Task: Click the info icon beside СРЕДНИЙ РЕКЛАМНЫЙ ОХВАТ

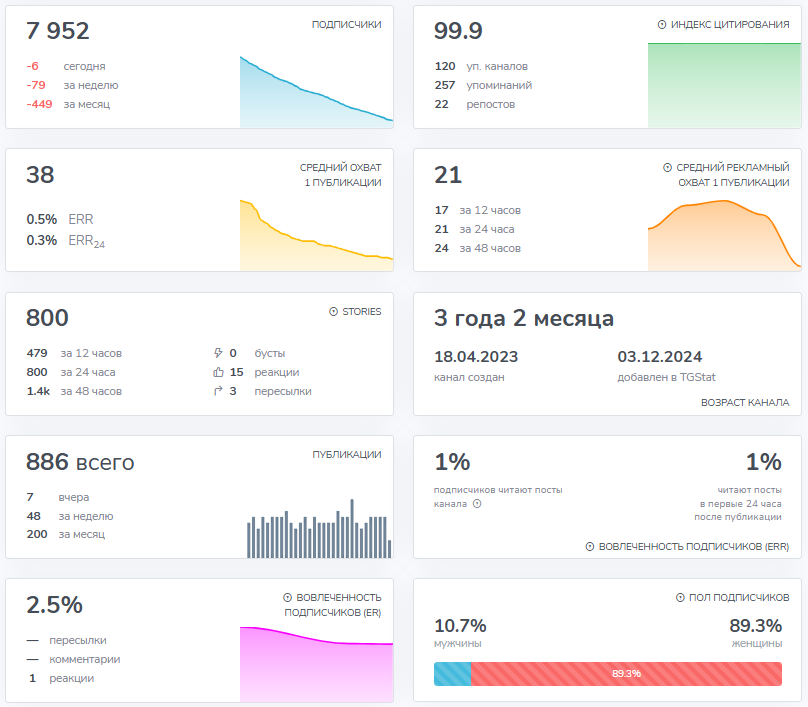Action: coord(667,167)
